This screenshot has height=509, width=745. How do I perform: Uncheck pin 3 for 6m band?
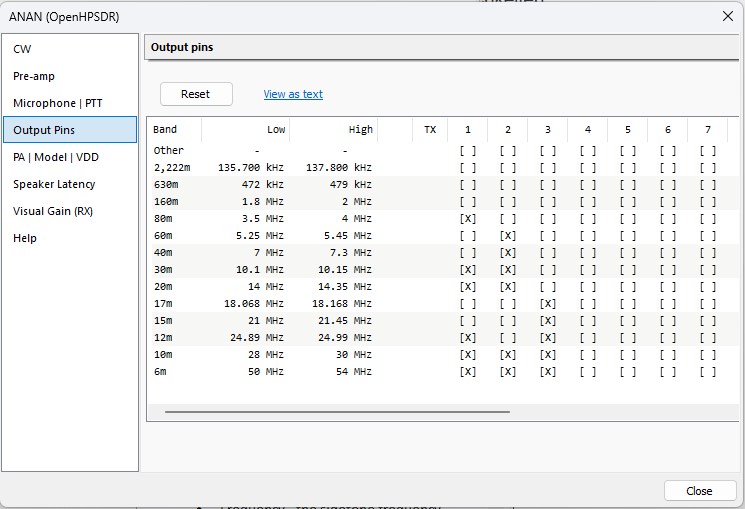[x=548, y=372]
